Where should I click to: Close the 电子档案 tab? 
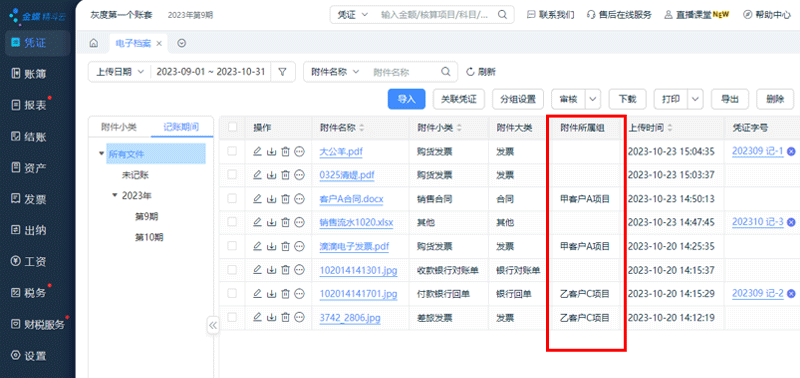[x=159, y=43]
